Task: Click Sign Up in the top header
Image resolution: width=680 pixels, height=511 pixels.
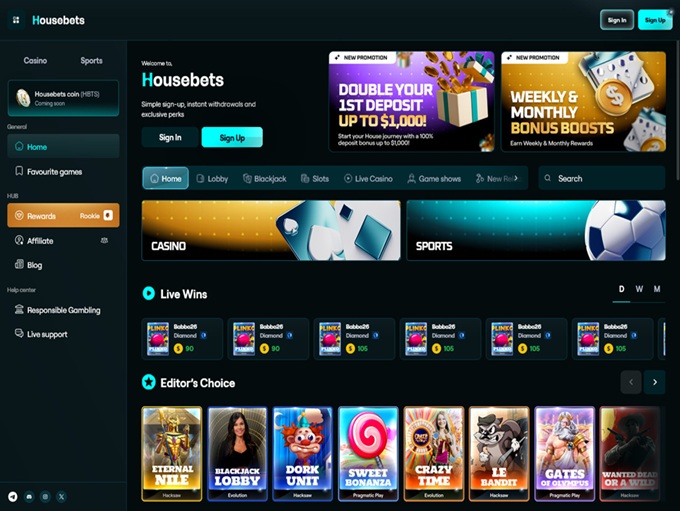Action: [655, 20]
